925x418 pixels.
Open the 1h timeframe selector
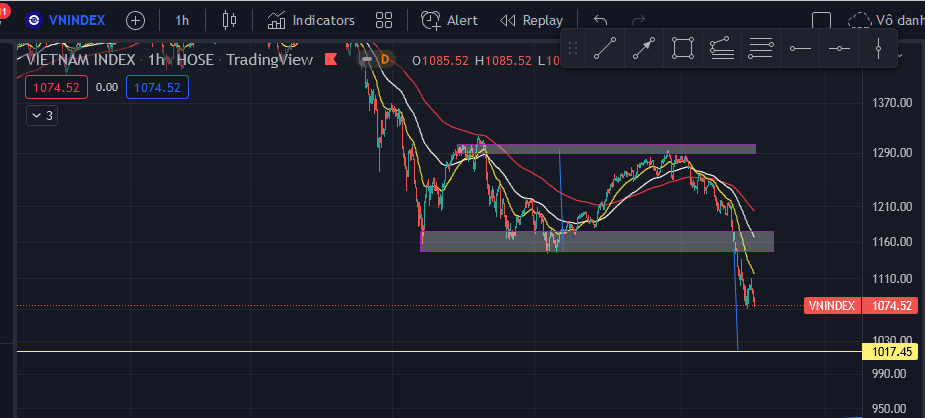pos(182,21)
